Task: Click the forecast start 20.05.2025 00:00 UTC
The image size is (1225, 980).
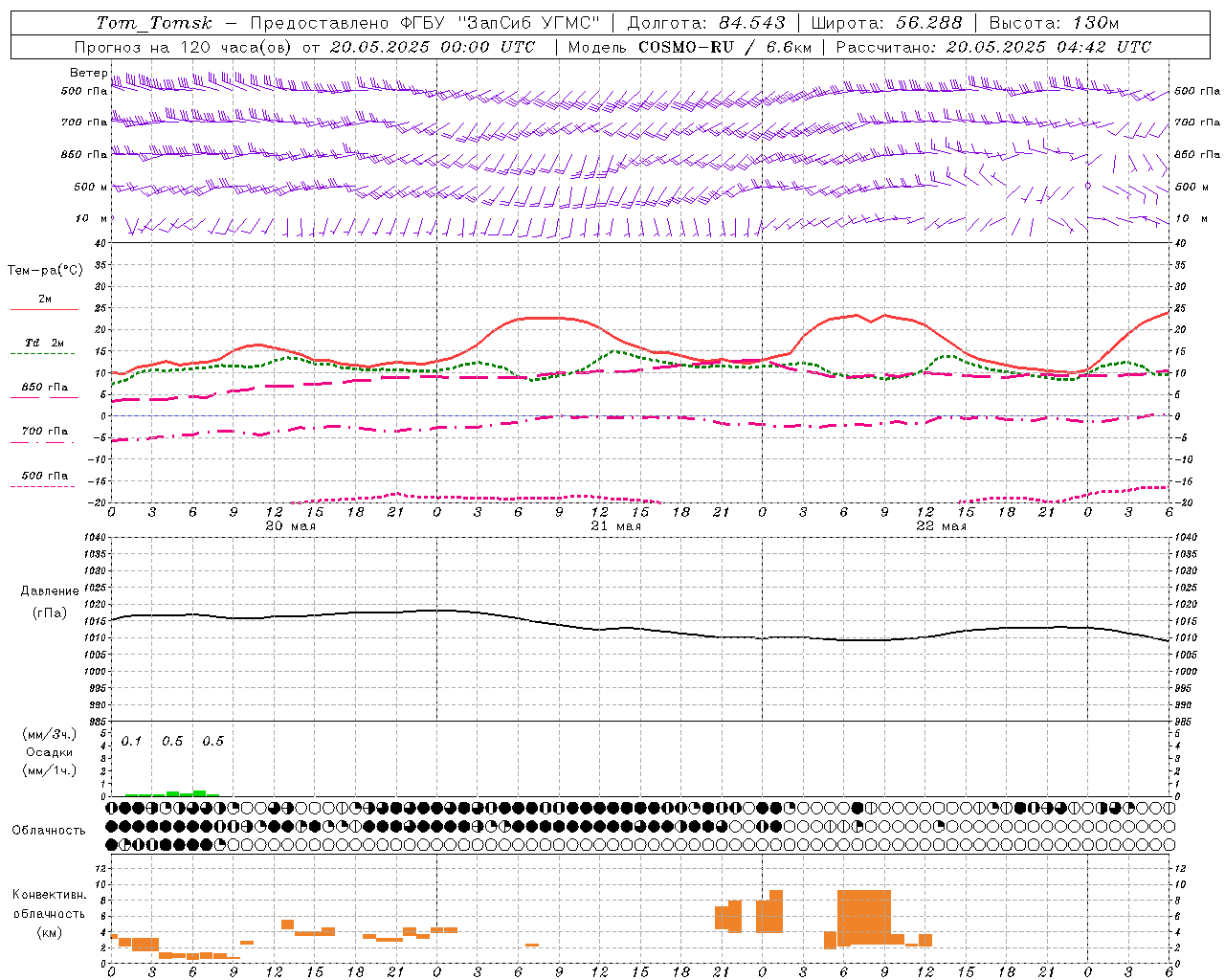Action: pos(433,47)
